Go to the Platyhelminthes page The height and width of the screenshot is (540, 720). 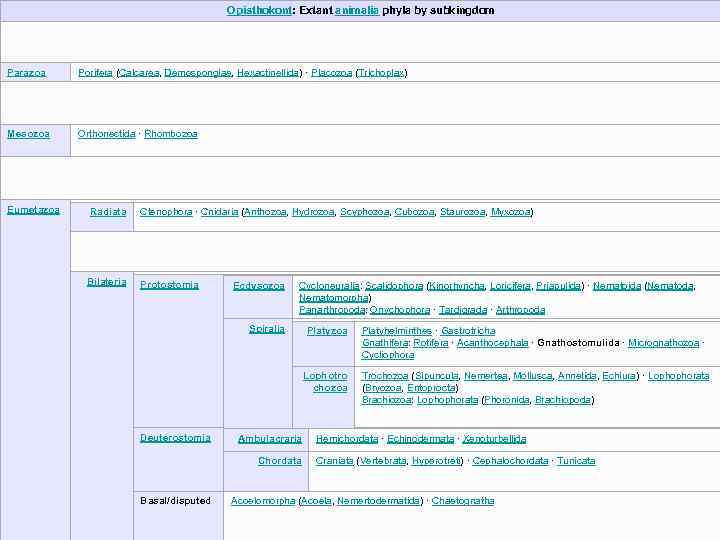tap(397, 331)
